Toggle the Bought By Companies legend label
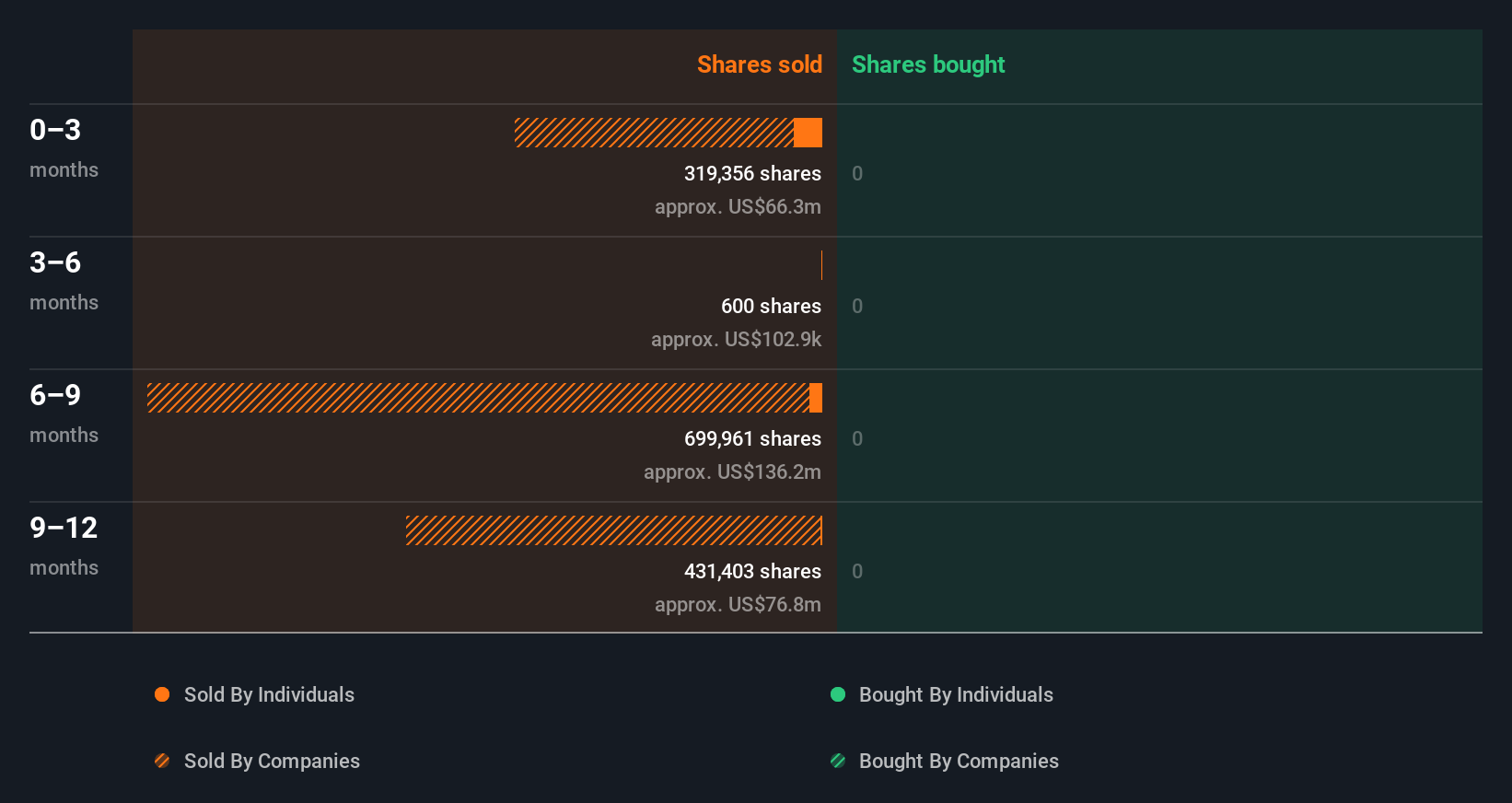This screenshot has height=803, width=1512. pyautogui.click(x=959, y=761)
